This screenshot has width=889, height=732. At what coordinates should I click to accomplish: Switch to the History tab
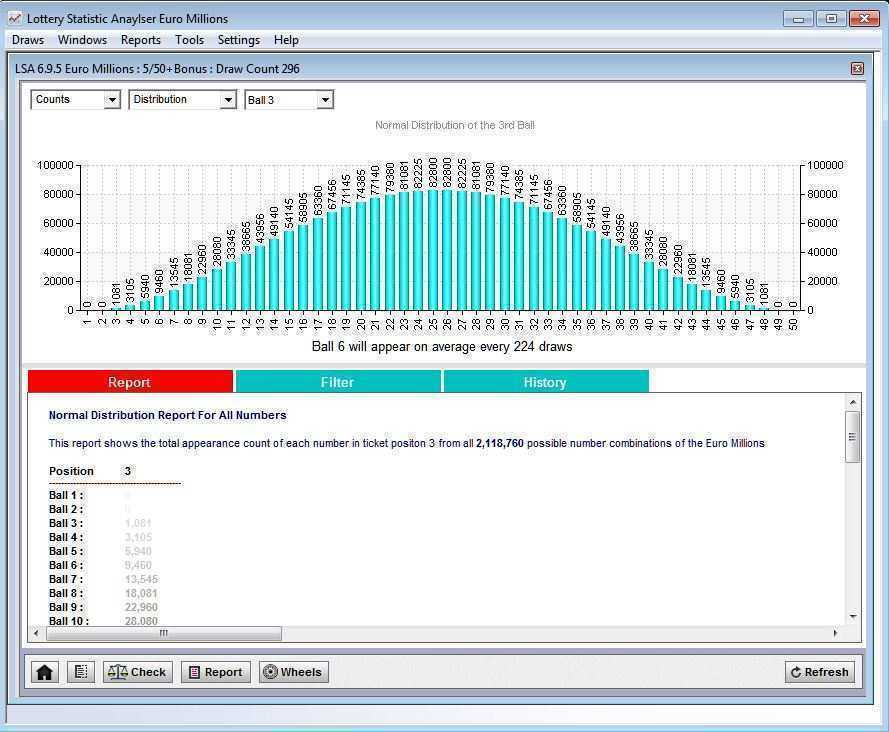tap(545, 382)
